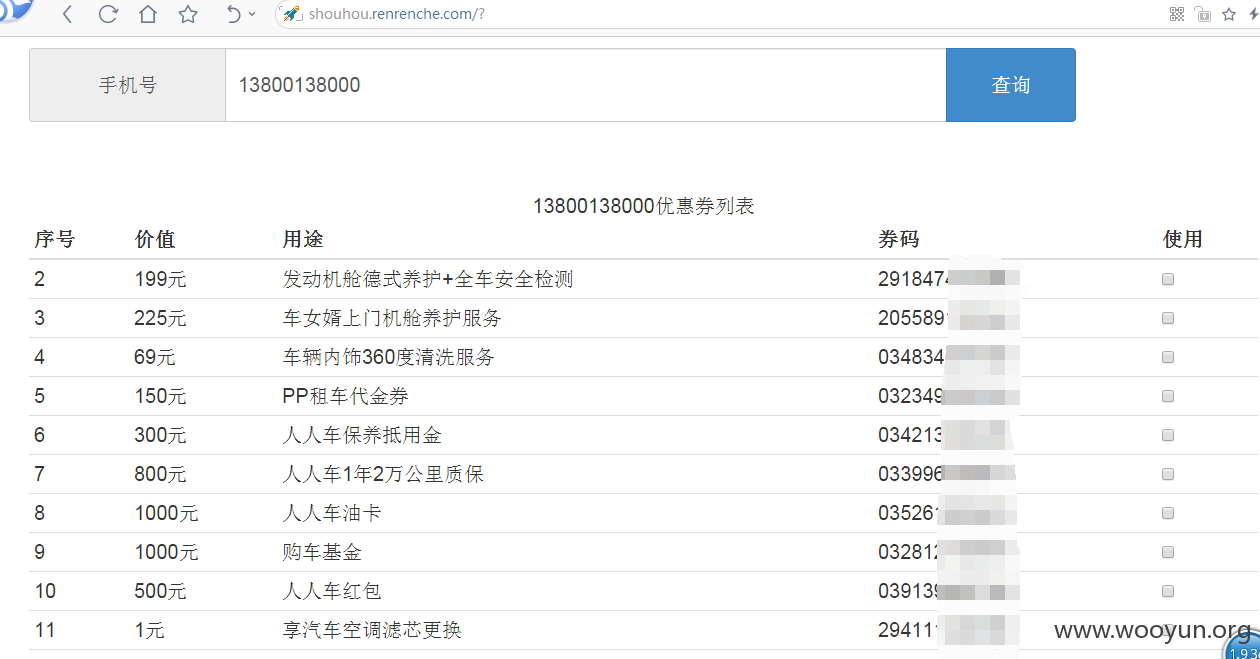Click the 序号 column header
Screen dimensions: 1260x659
pos(54,239)
